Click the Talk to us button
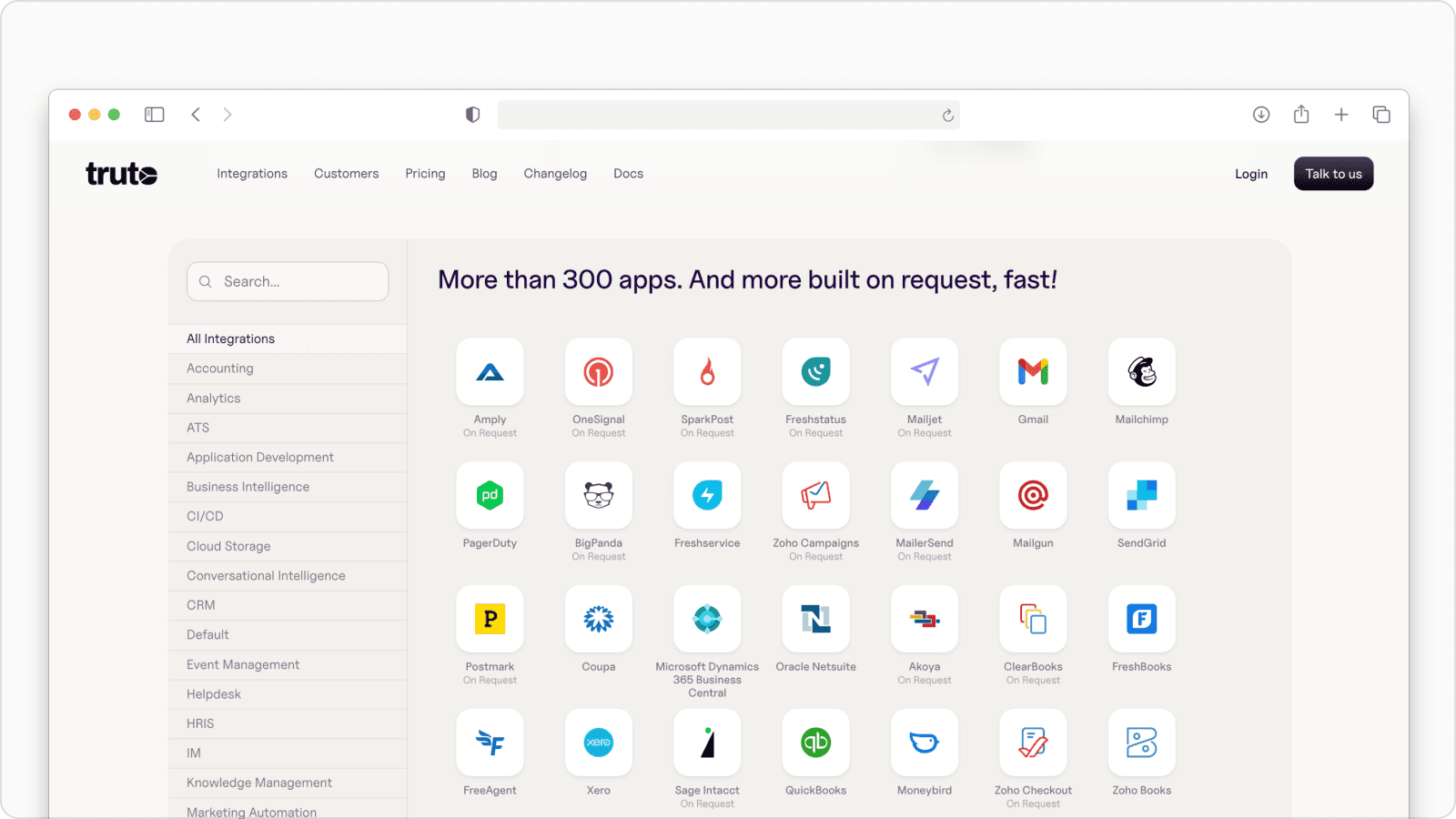 (x=1333, y=174)
